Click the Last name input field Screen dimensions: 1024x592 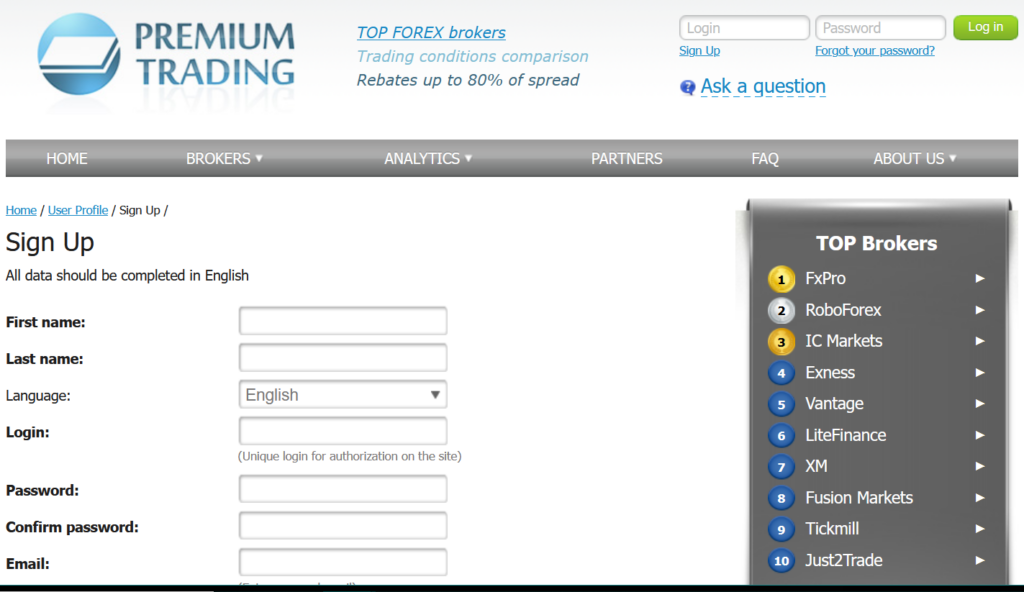tap(343, 357)
